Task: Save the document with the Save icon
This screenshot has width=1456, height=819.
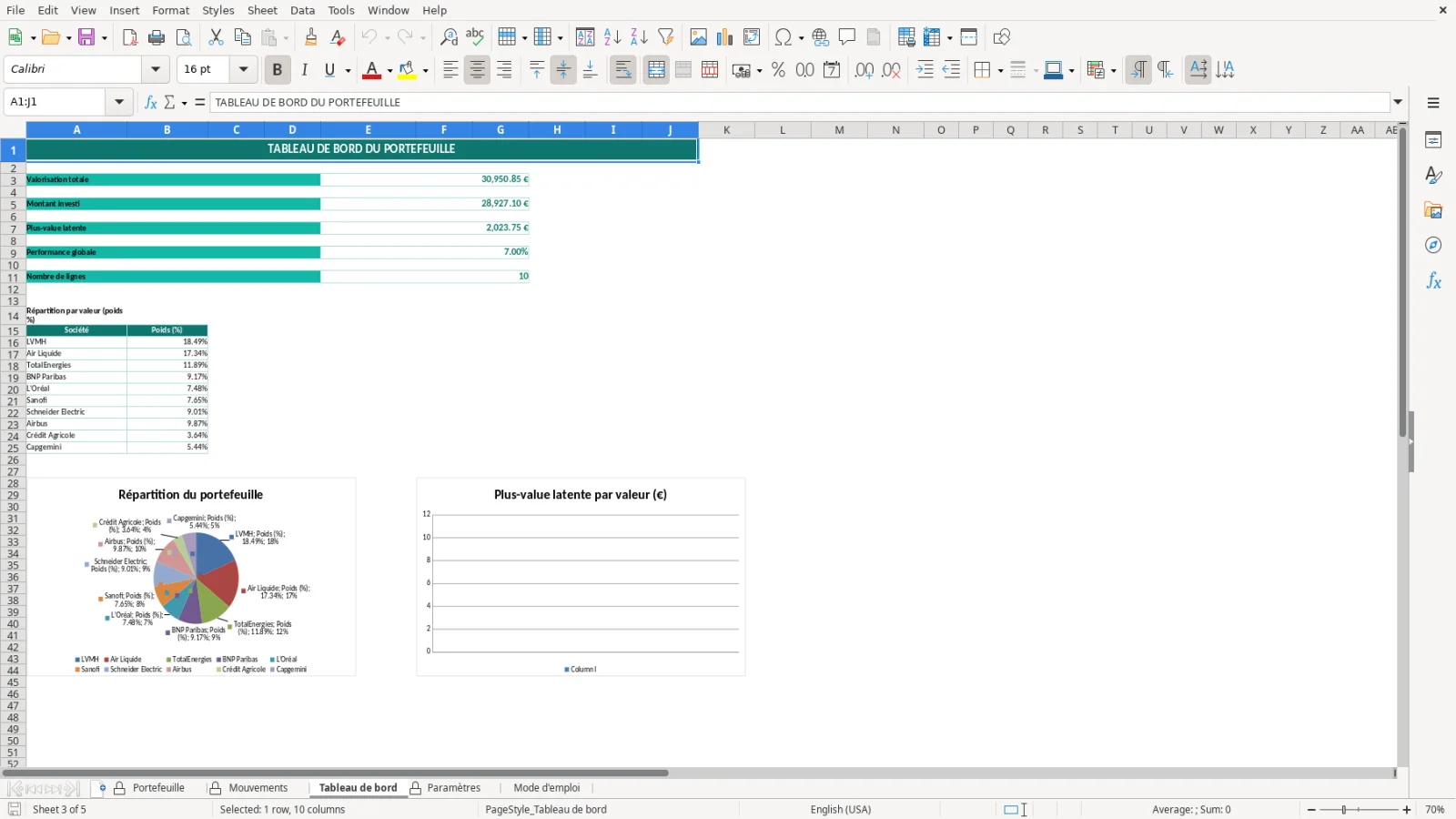Action: click(87, 37)
